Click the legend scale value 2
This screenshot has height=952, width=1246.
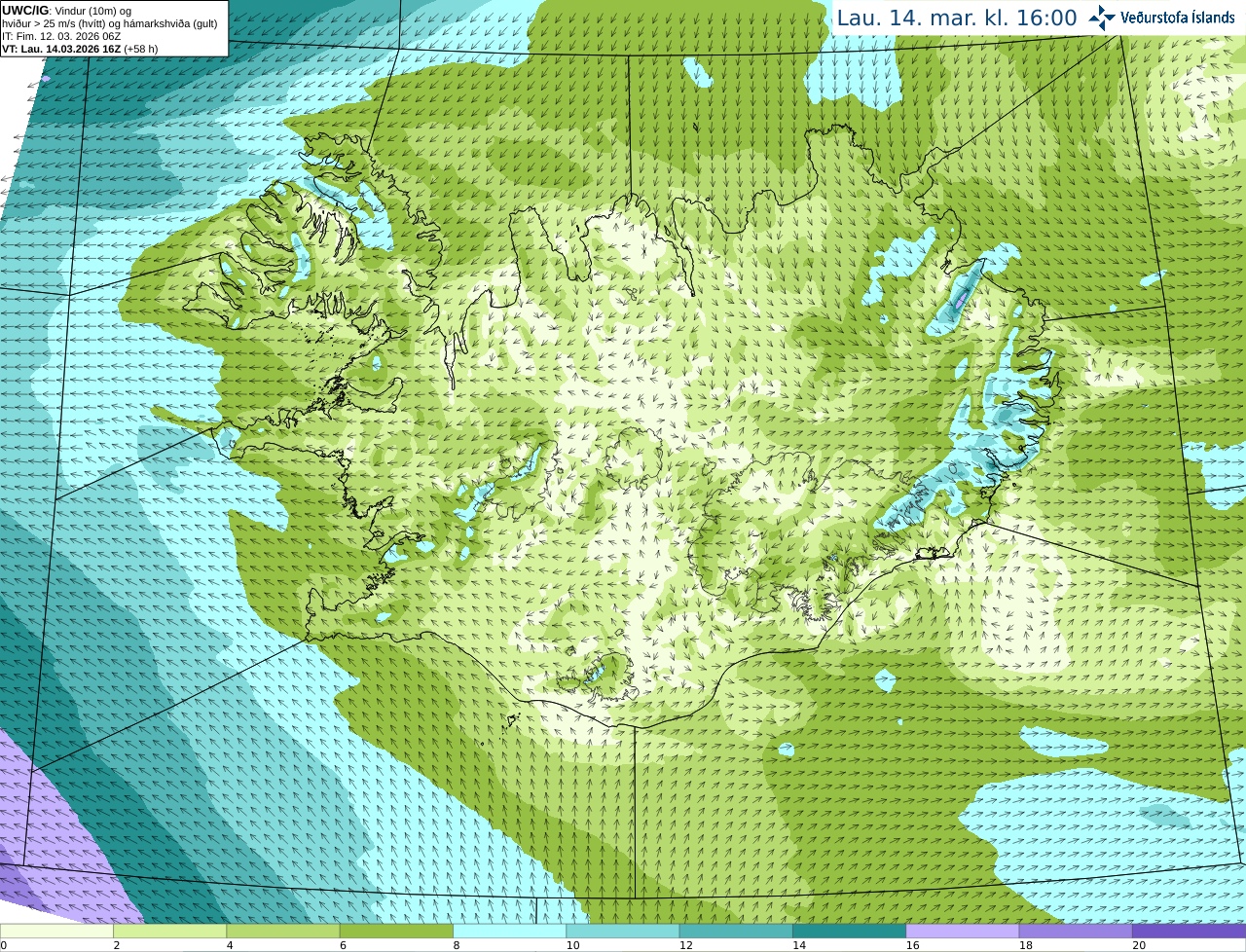click(117, 945)
